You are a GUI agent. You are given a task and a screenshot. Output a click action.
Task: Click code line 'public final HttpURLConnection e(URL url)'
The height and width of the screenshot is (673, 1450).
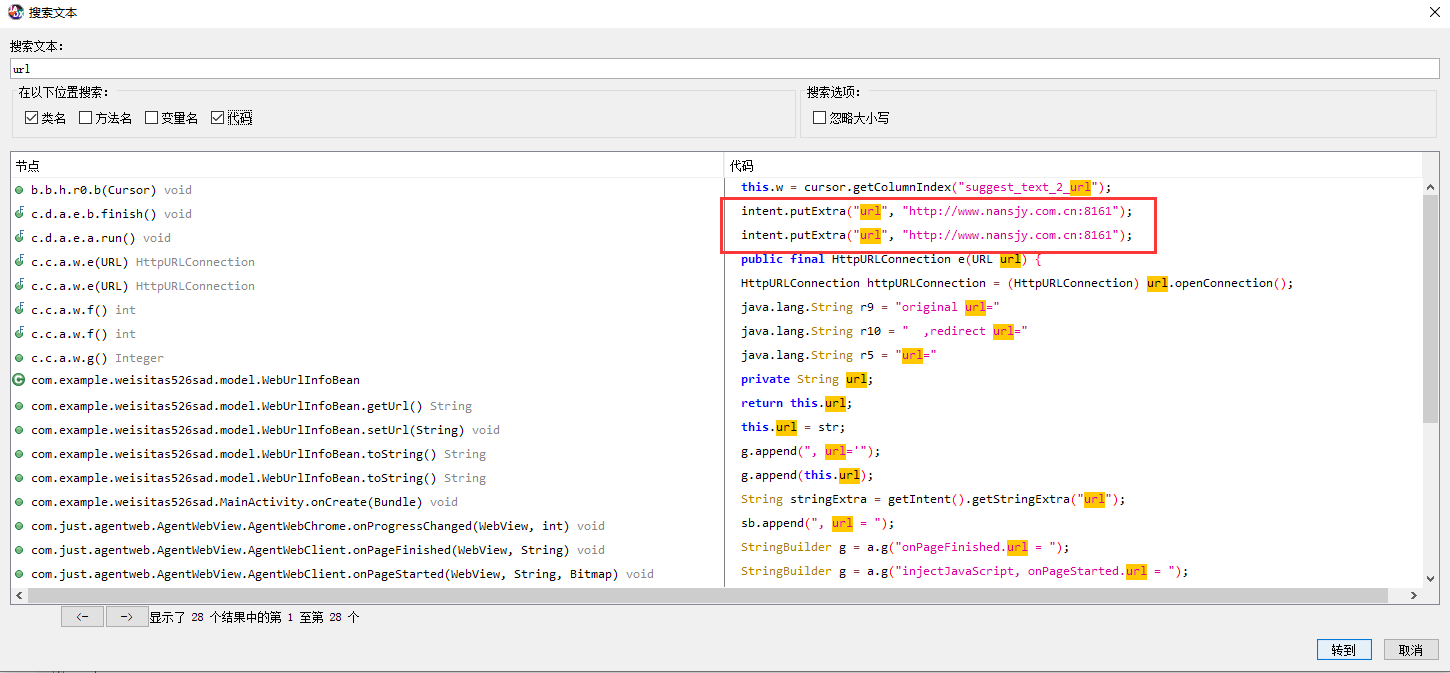(891, 259)
